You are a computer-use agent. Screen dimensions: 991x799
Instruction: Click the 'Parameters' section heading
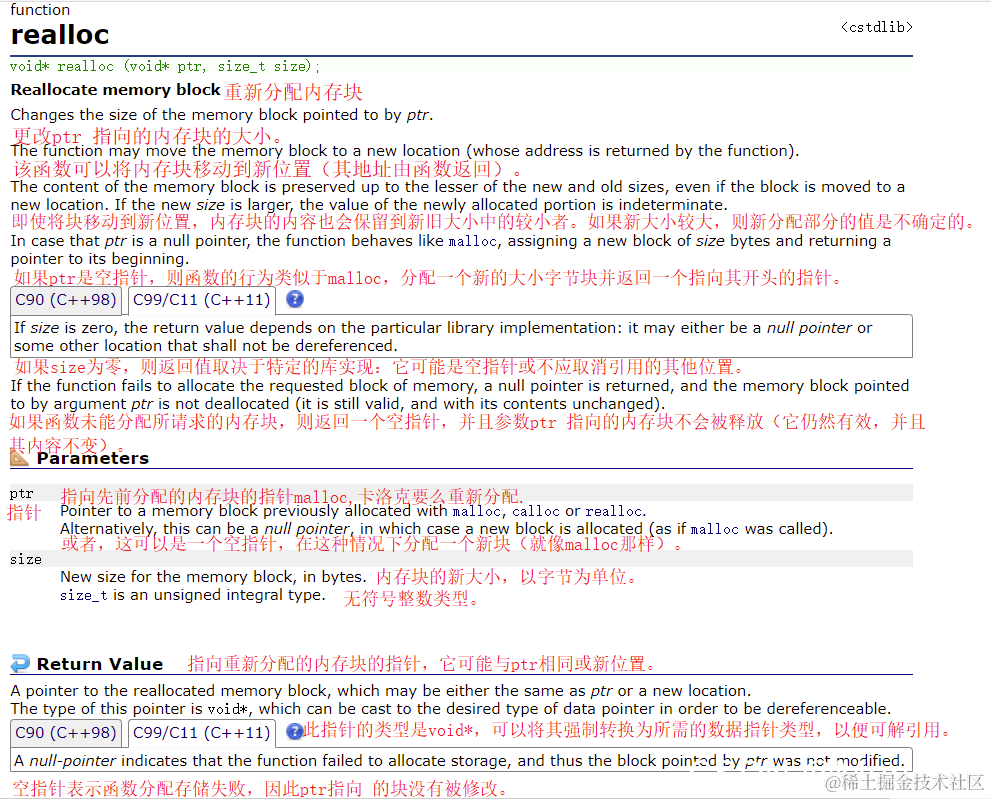(93, 458)
